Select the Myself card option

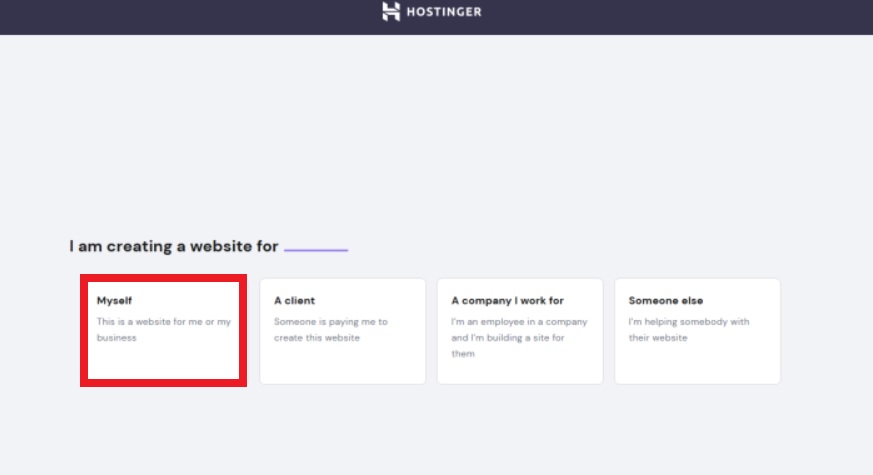tap(163, 331)
